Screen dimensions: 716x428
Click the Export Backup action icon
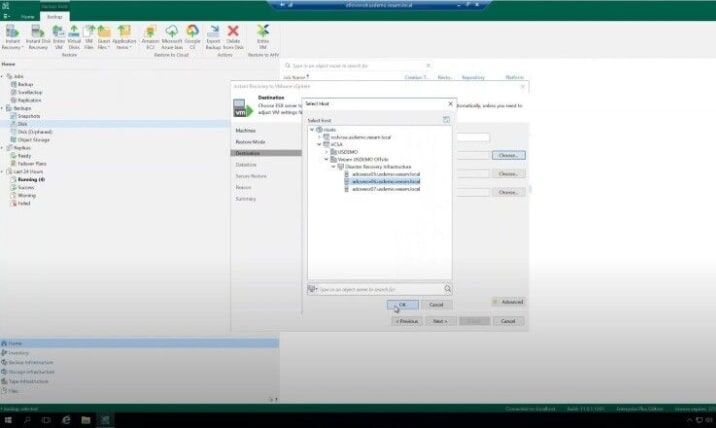coord(213,37)
